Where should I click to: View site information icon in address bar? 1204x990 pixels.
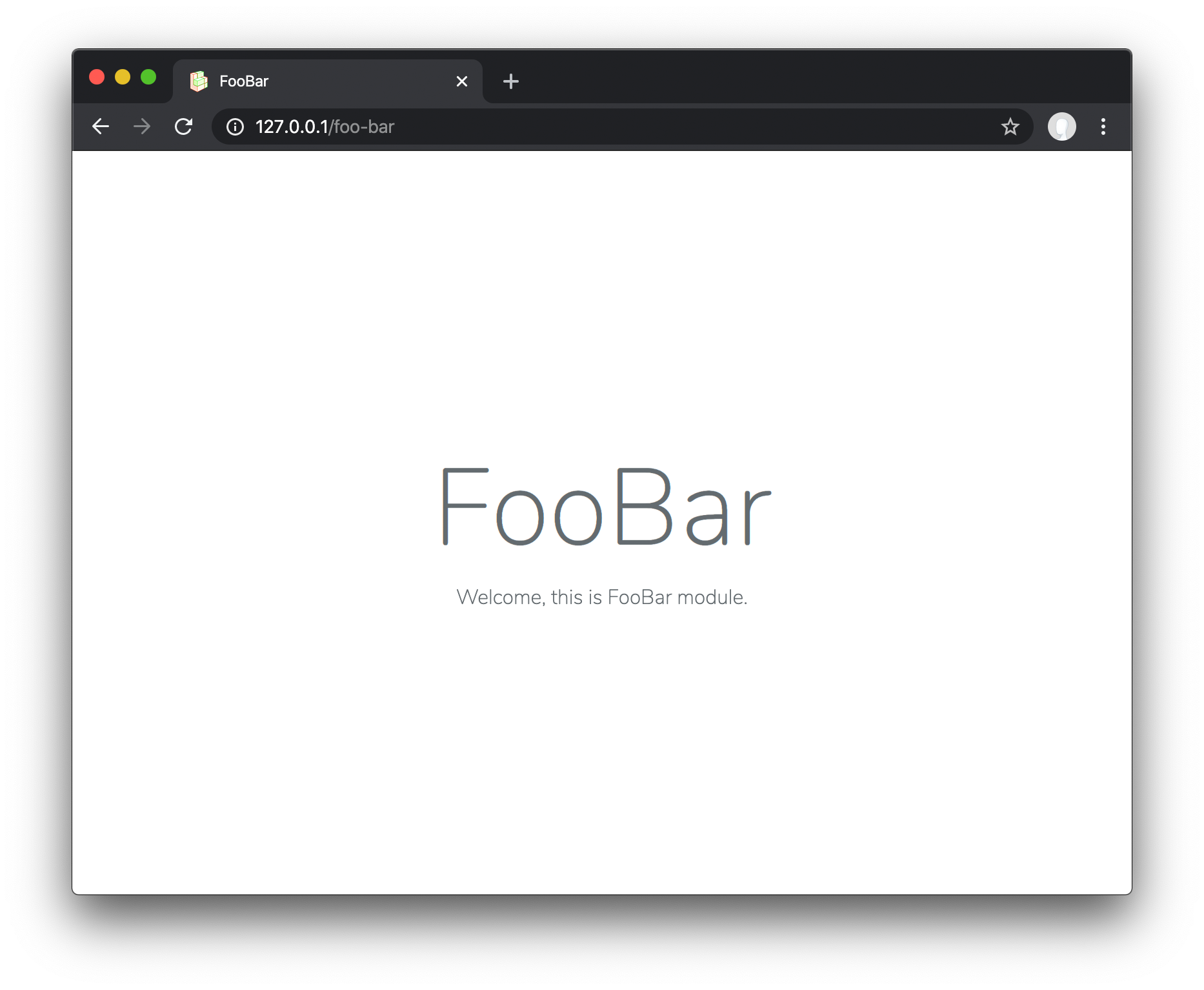(235, 126)
